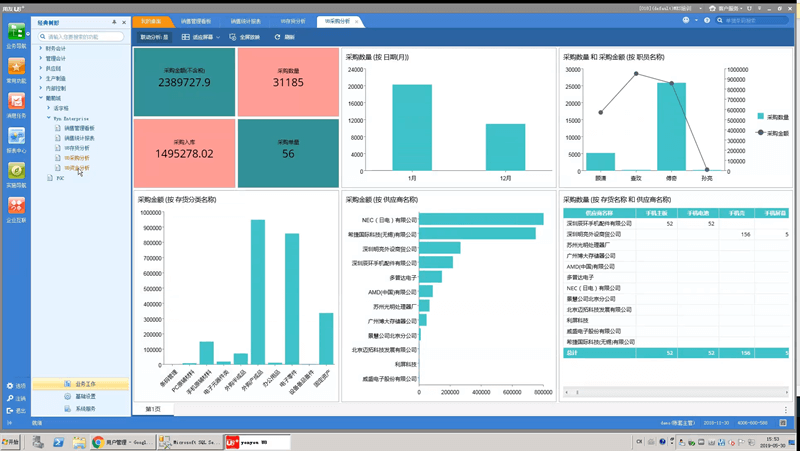Select 系统服务 button in panel bottom
The width and height of the screenshot is (800, 451).
[x=81, y=409]
